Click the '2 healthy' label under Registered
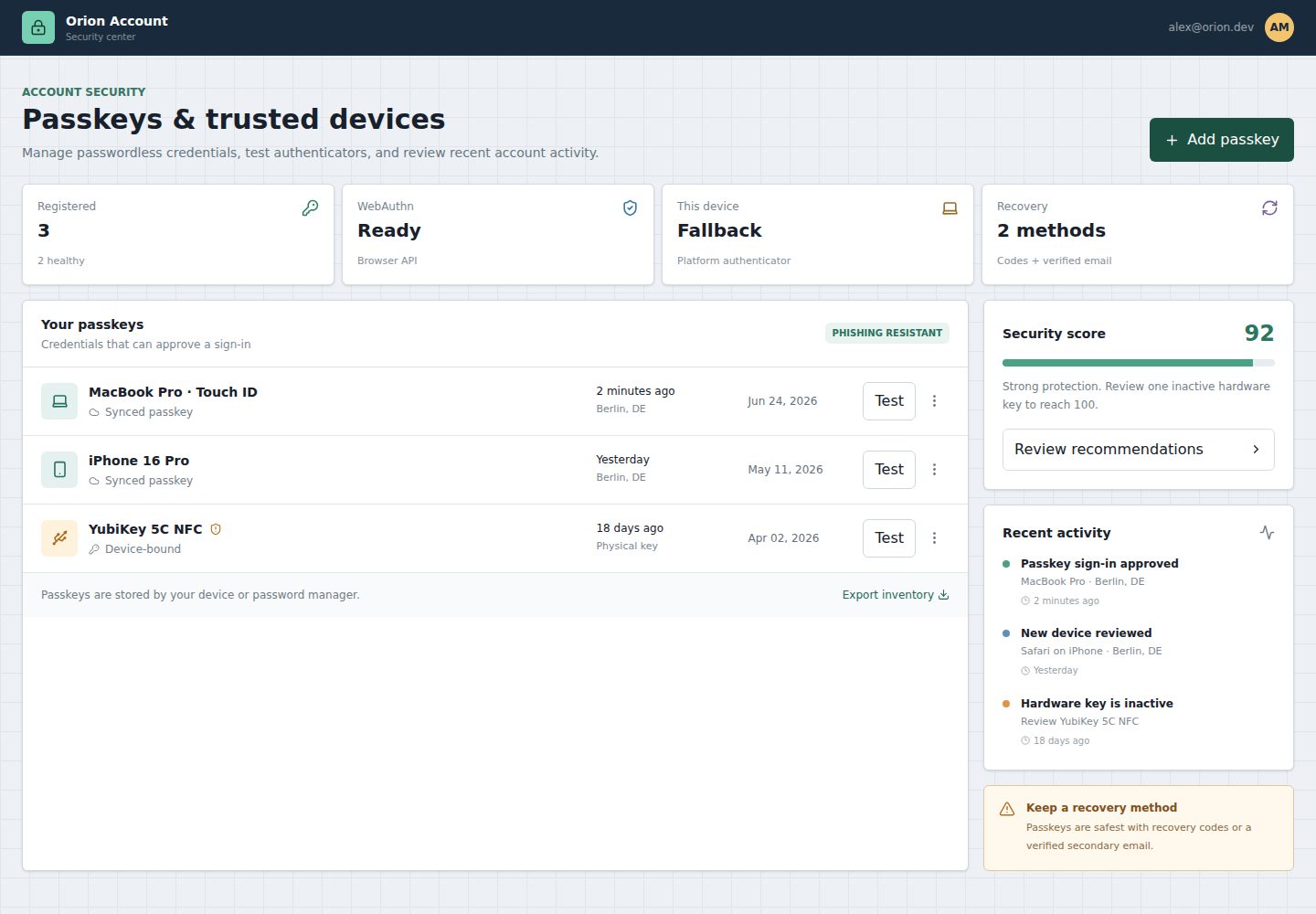The height and width of the screenshot is (914, 1316). pos(61,260)
